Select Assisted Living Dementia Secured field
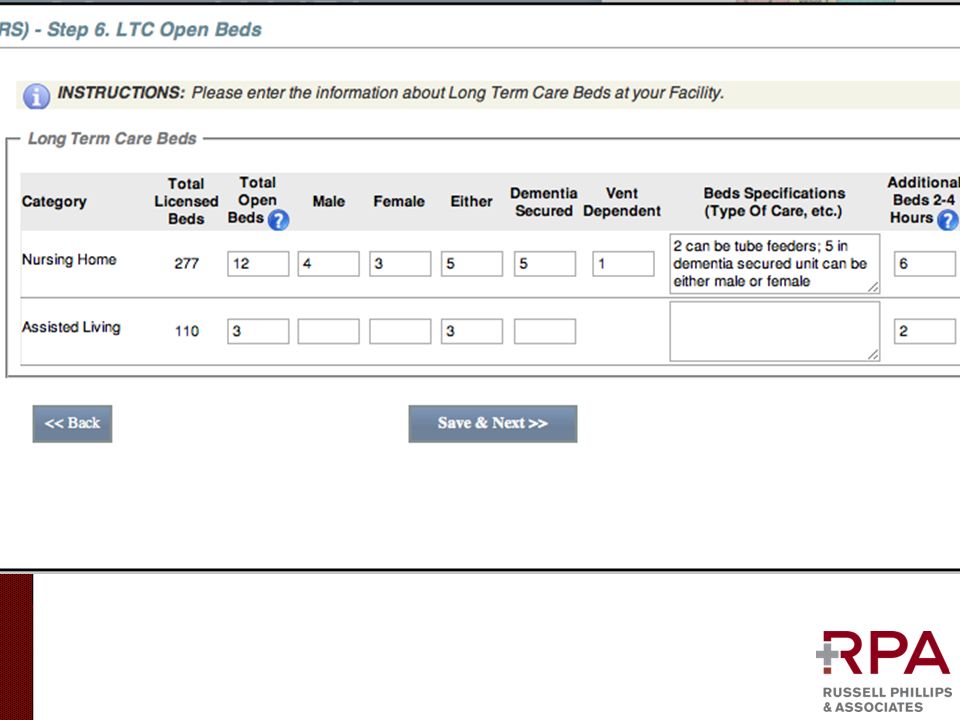This screenshot has width=960, height=720. 545,331
